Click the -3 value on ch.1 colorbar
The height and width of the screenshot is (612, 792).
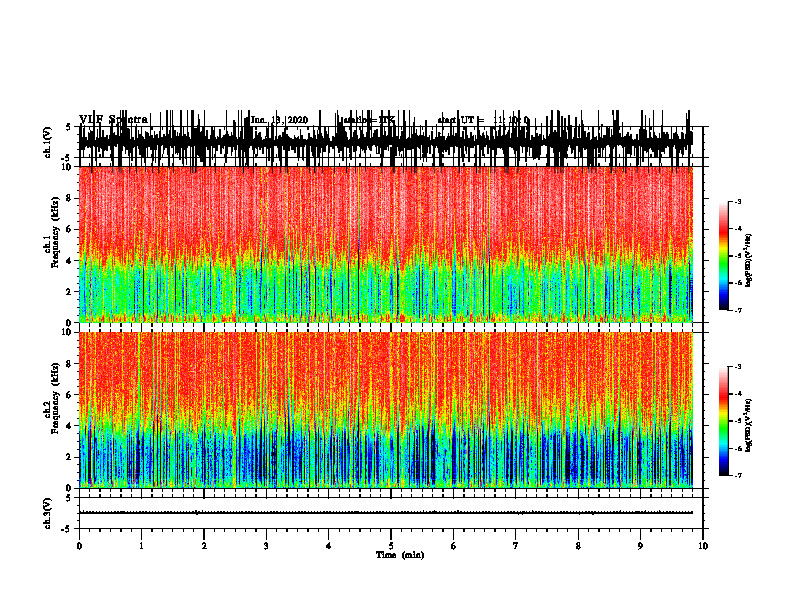click(x=737, y=201)
